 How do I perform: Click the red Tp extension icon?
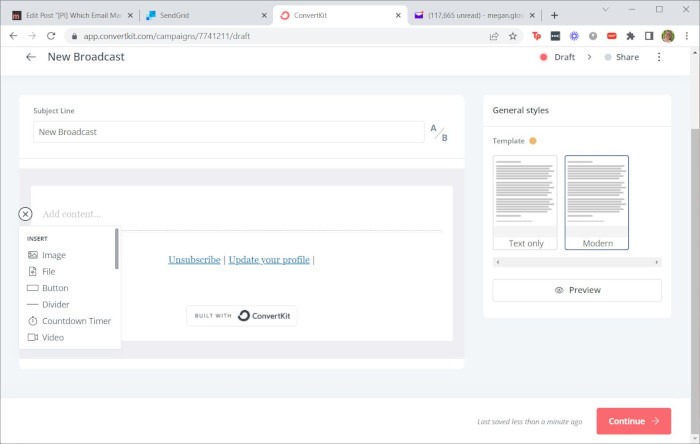point(537,36)
